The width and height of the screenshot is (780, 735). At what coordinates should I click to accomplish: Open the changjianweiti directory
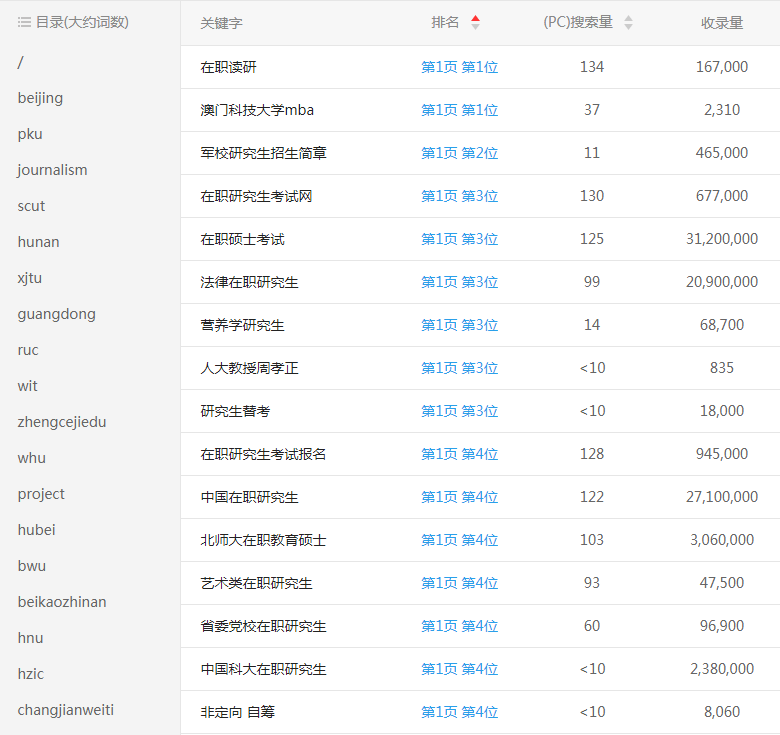[x=65, y=710]
